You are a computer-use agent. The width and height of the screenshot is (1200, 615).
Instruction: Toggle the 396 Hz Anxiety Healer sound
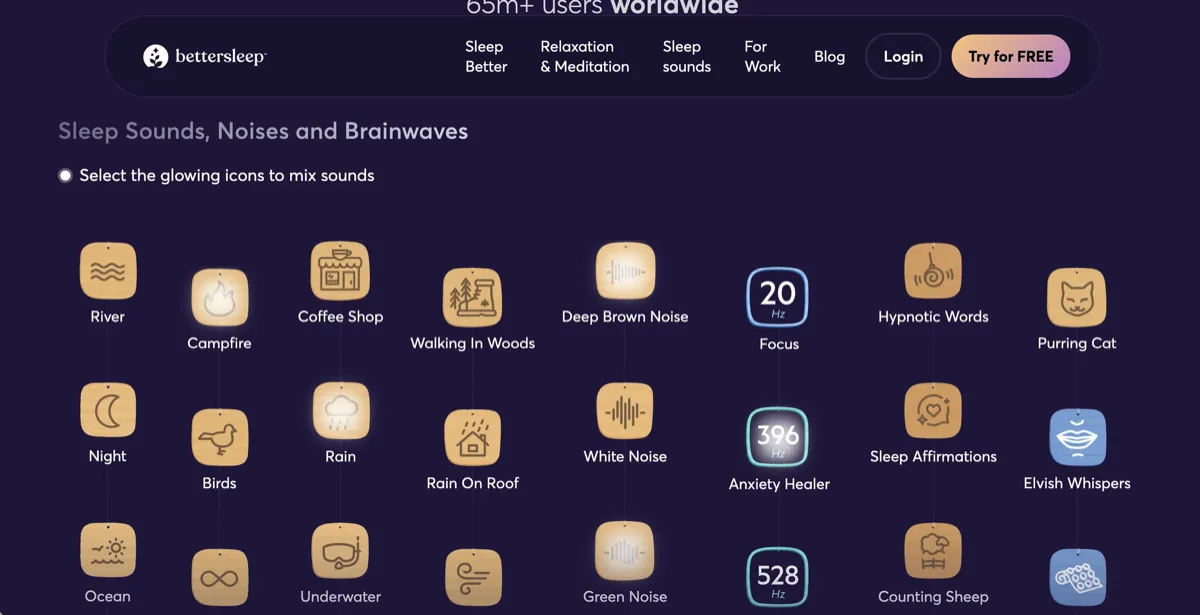(778, 437)
